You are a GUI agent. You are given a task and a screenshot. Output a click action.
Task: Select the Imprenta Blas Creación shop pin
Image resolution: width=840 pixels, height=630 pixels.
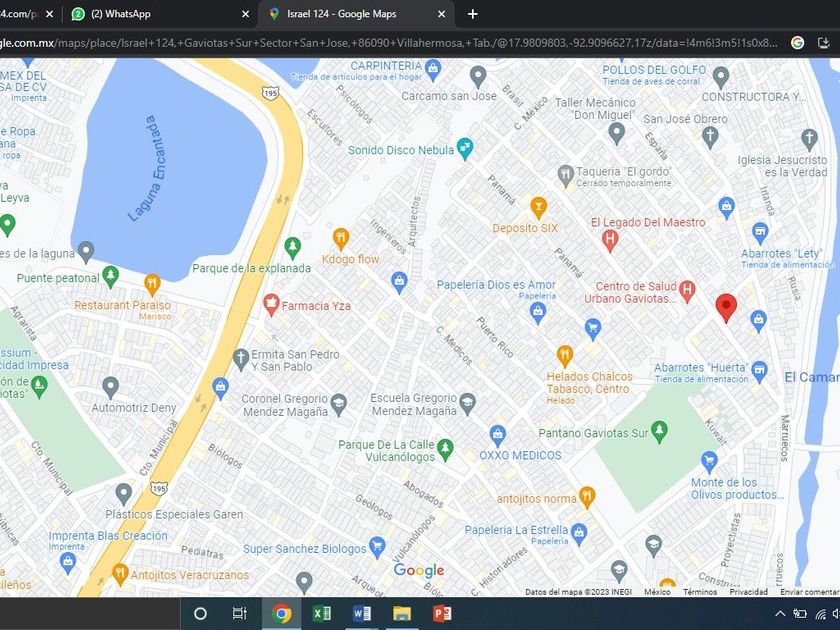pos(68,563)
